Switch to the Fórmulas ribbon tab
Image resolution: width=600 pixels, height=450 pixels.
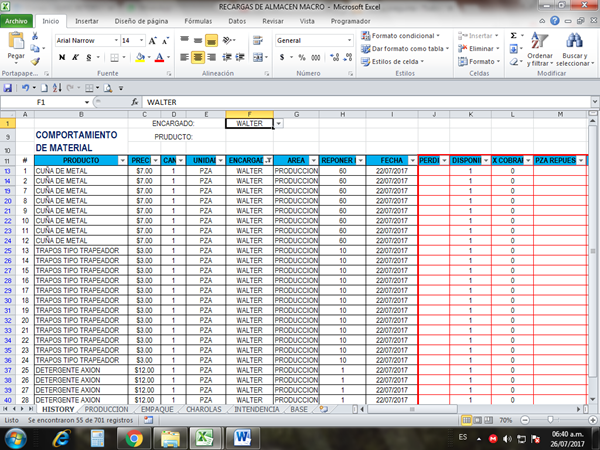click(198, 20)
